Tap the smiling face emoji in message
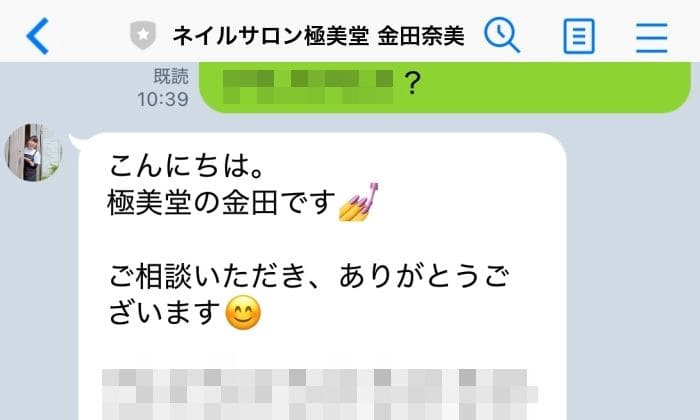700x420 pixels. [243, 313]
